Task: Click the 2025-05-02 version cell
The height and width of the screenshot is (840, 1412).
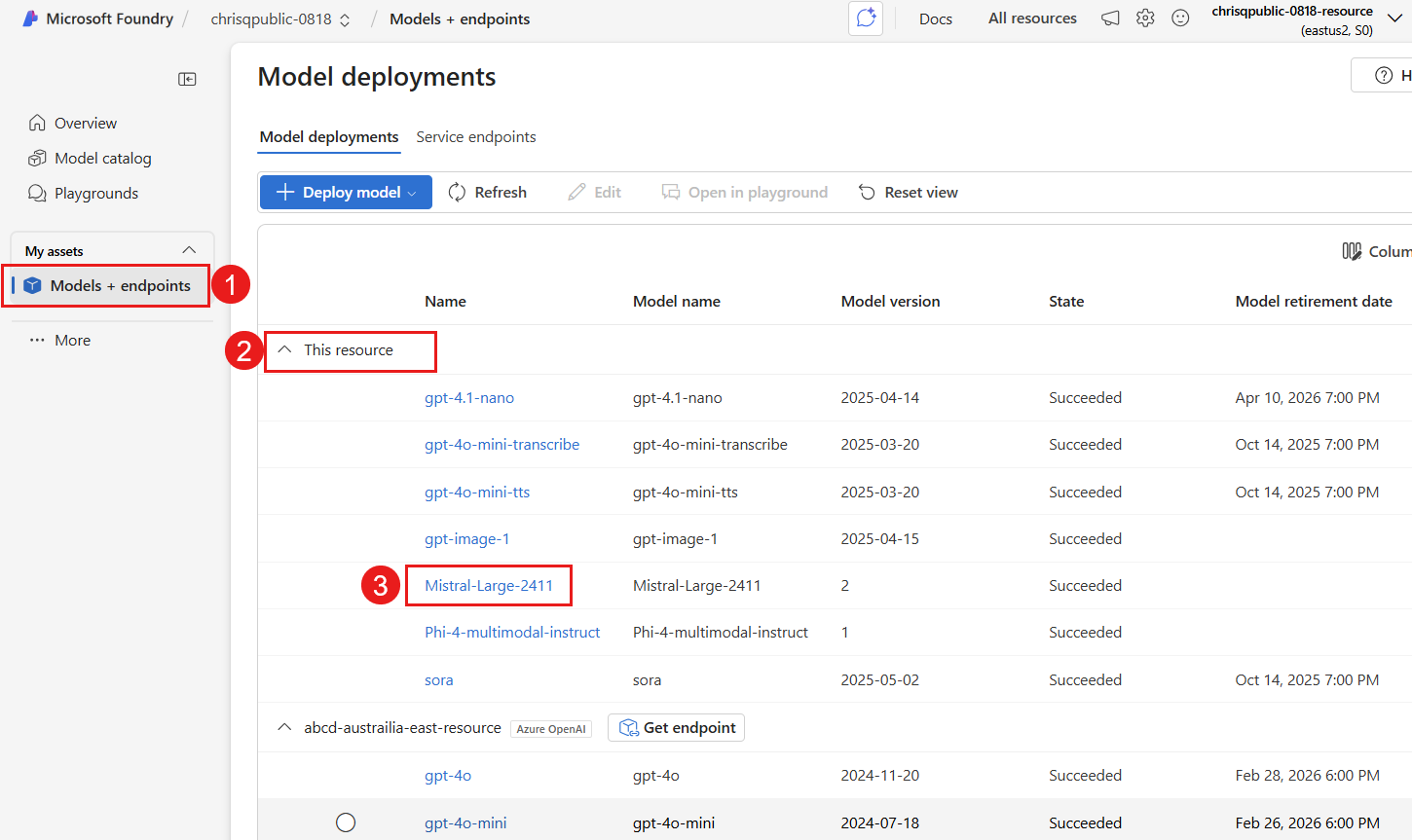Action: pyautogui.click(x=879, y=679)
